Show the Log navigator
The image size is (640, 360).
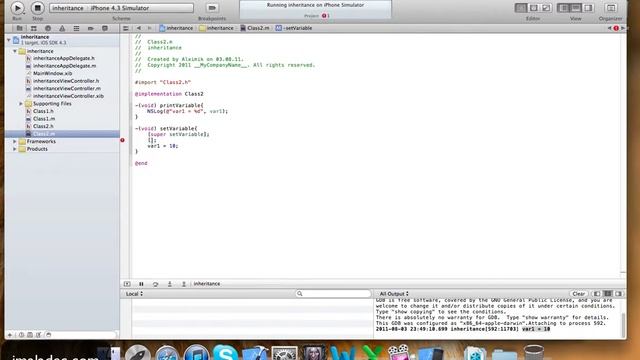point(105,28)
